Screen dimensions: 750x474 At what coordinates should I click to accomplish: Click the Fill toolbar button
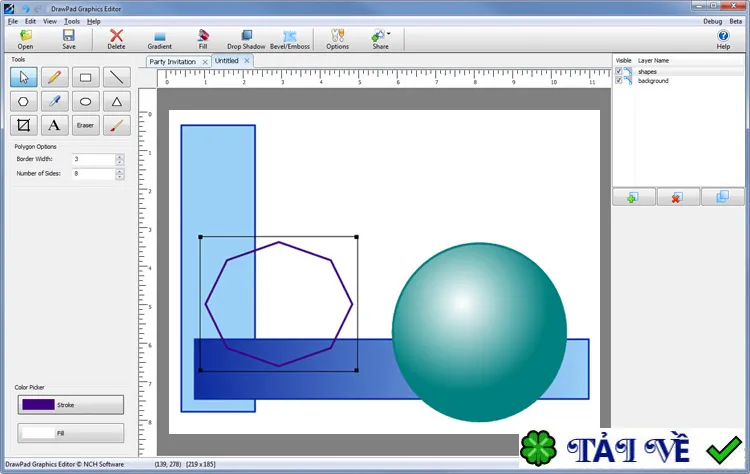point(203,39)
